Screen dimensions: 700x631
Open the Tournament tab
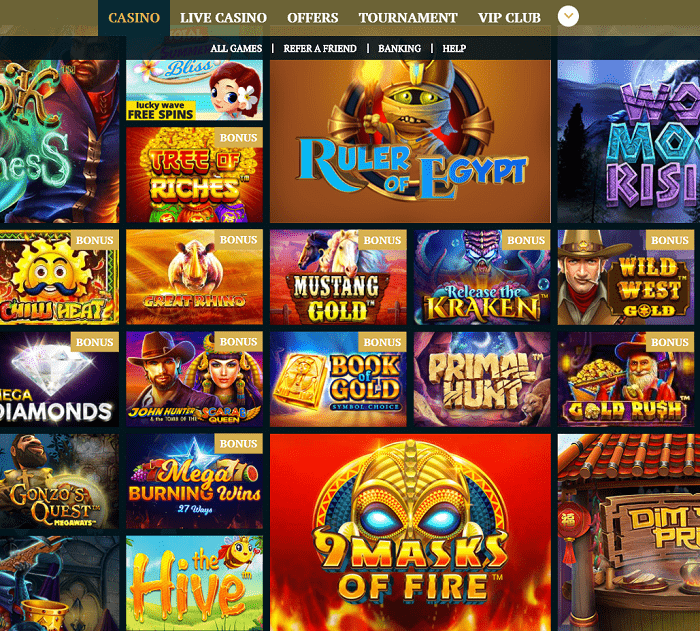click(x=408, y=18)
